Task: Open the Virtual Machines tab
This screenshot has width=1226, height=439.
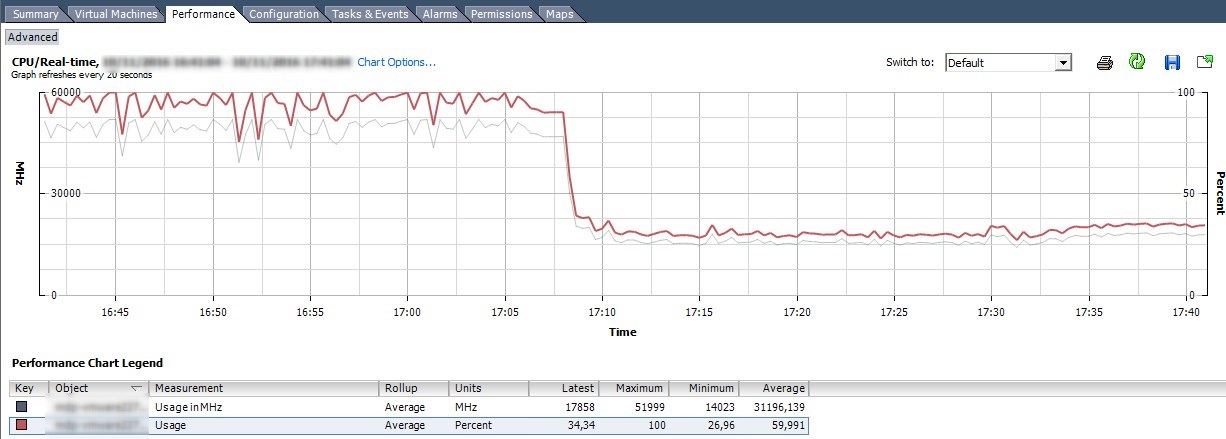Action: [116, 14]
